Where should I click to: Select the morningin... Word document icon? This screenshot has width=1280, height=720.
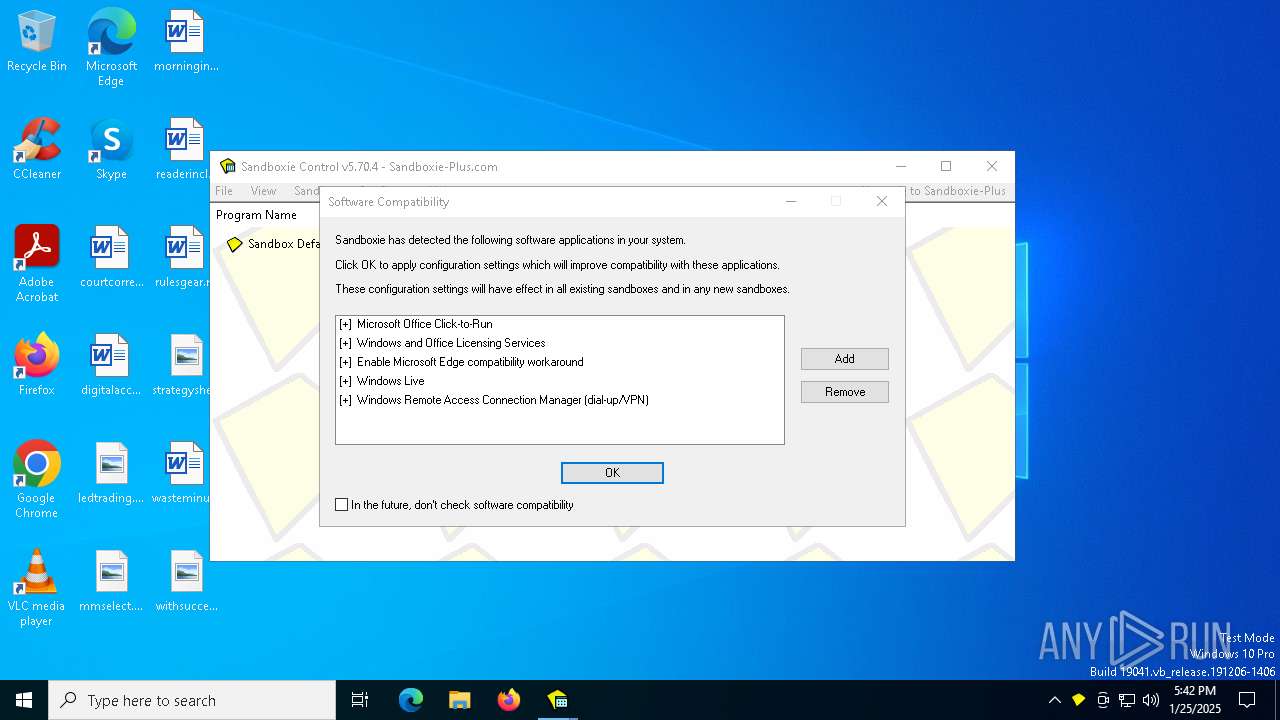(186, 41)
